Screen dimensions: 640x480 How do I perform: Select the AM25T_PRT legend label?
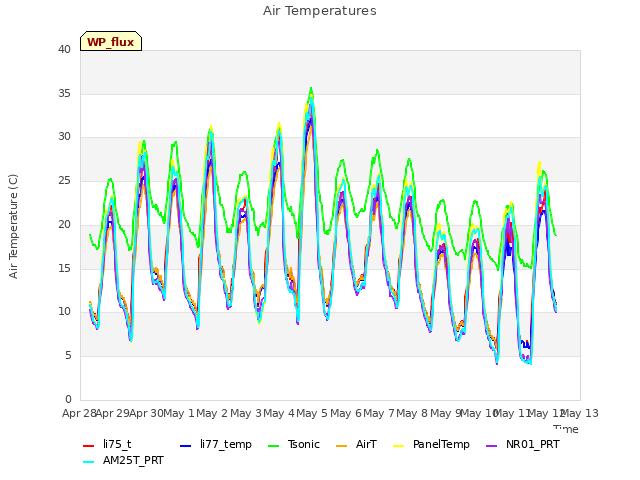click(x=133, y=460)
